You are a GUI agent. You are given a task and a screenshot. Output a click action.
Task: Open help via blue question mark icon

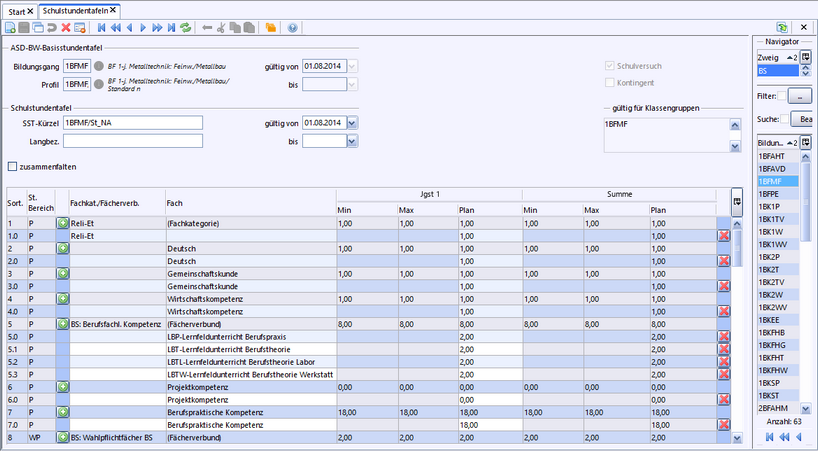tap(293, 28)
